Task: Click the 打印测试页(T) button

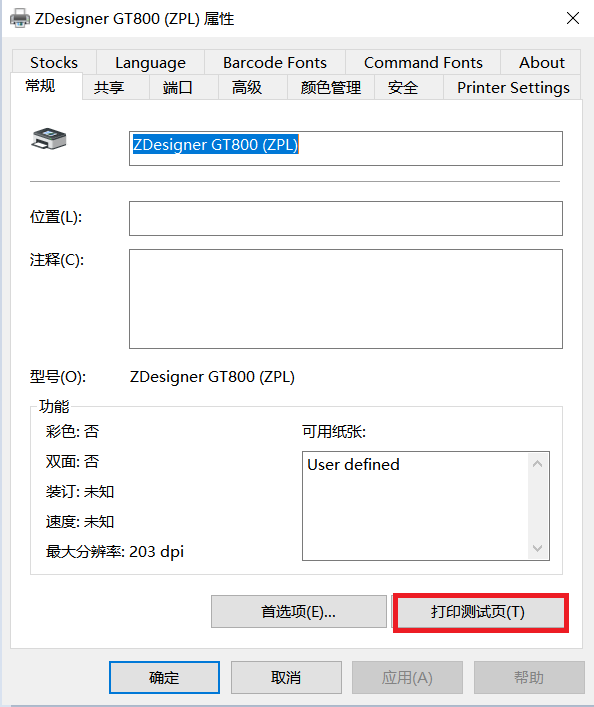Action: [478, 612]
